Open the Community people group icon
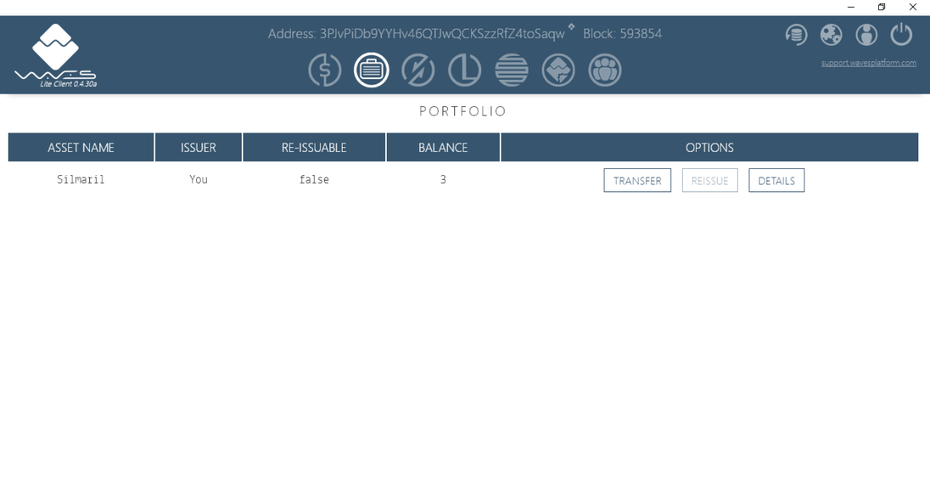Image resolution: width=930 pixels, height=496 pixels. (x=605, y=70)
